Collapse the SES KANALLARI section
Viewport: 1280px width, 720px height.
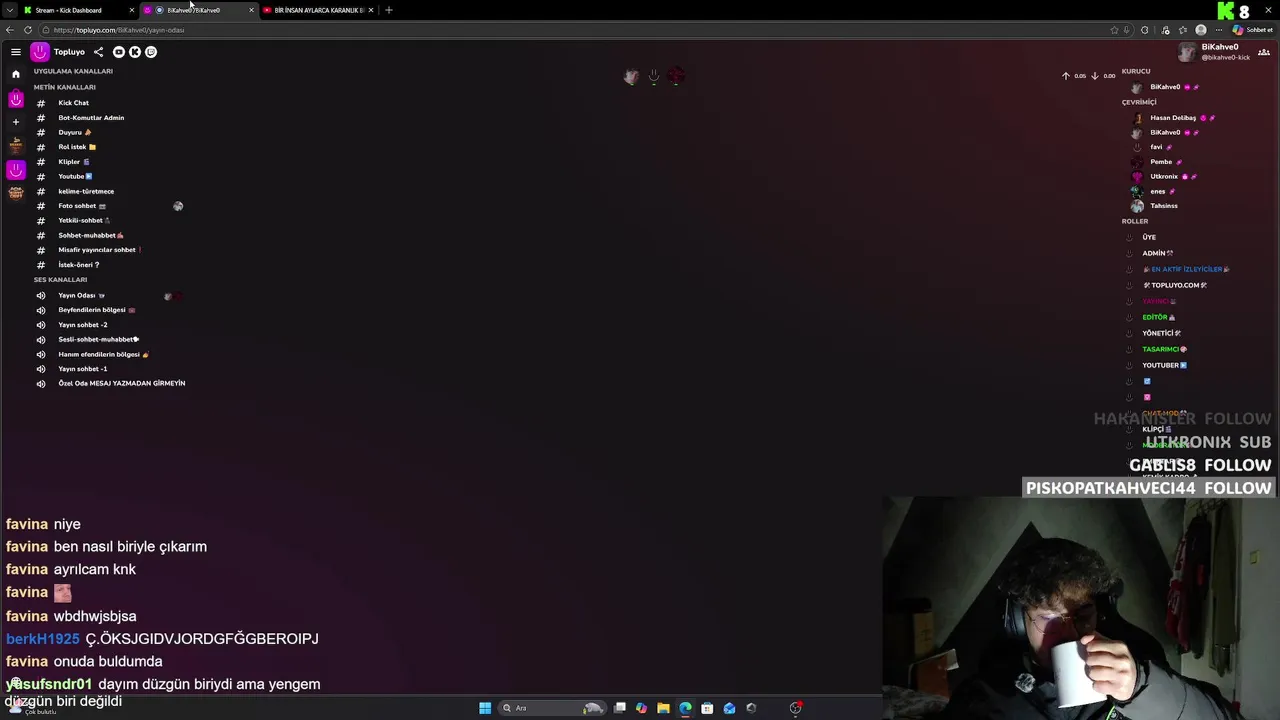[x=60, y=280]
